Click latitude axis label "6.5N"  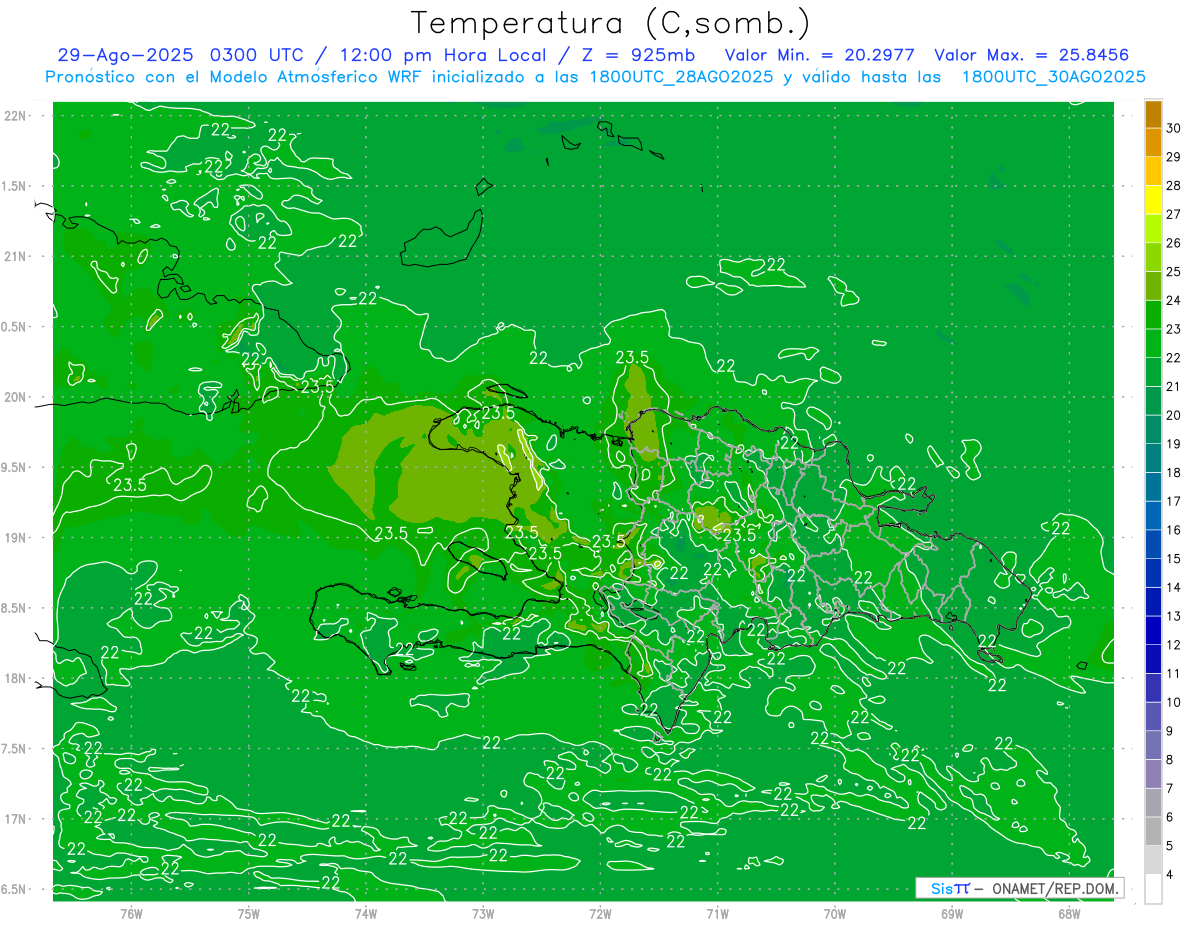15,889
